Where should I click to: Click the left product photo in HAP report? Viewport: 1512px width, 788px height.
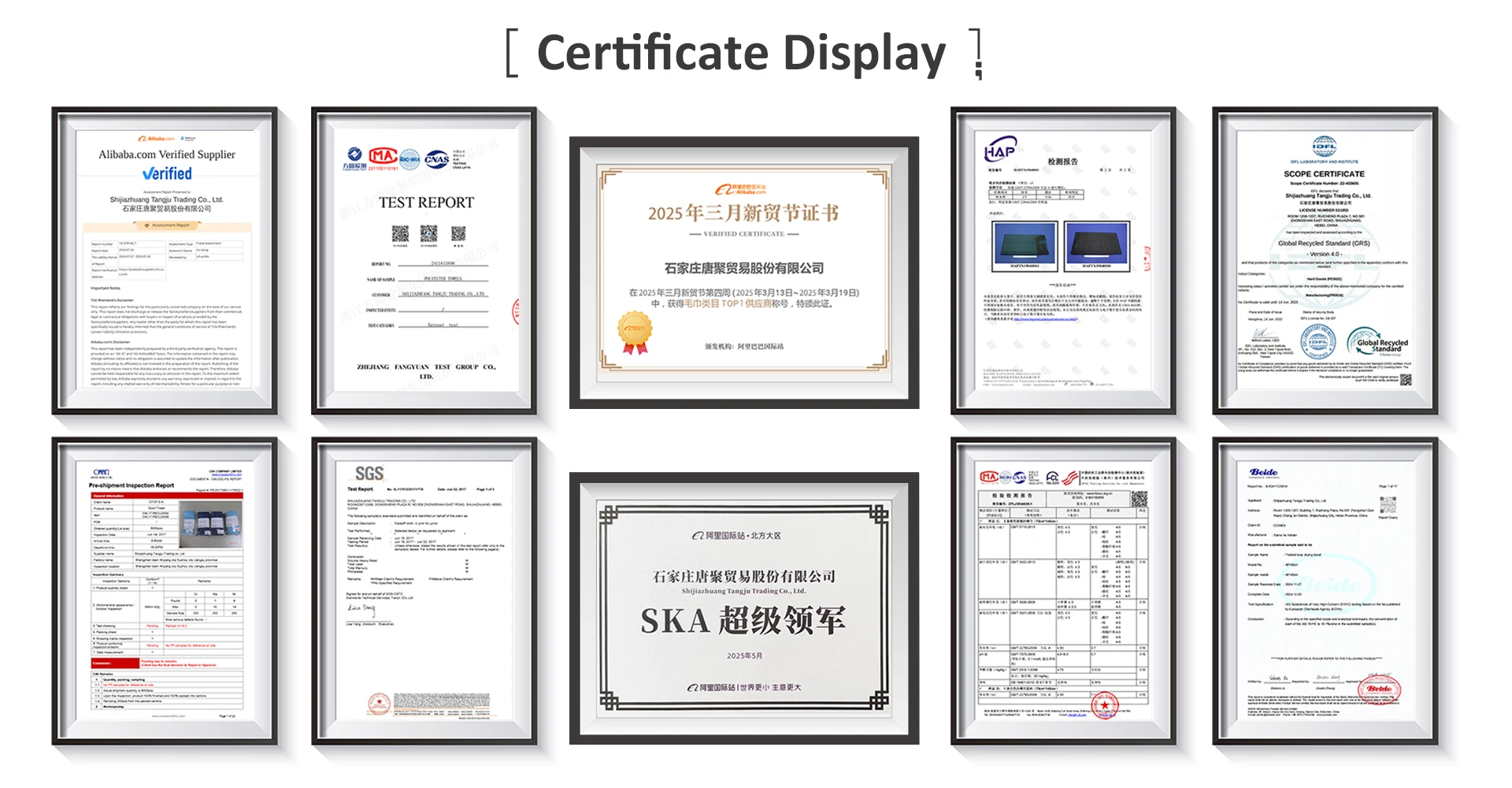click(x=1025, y=246)
